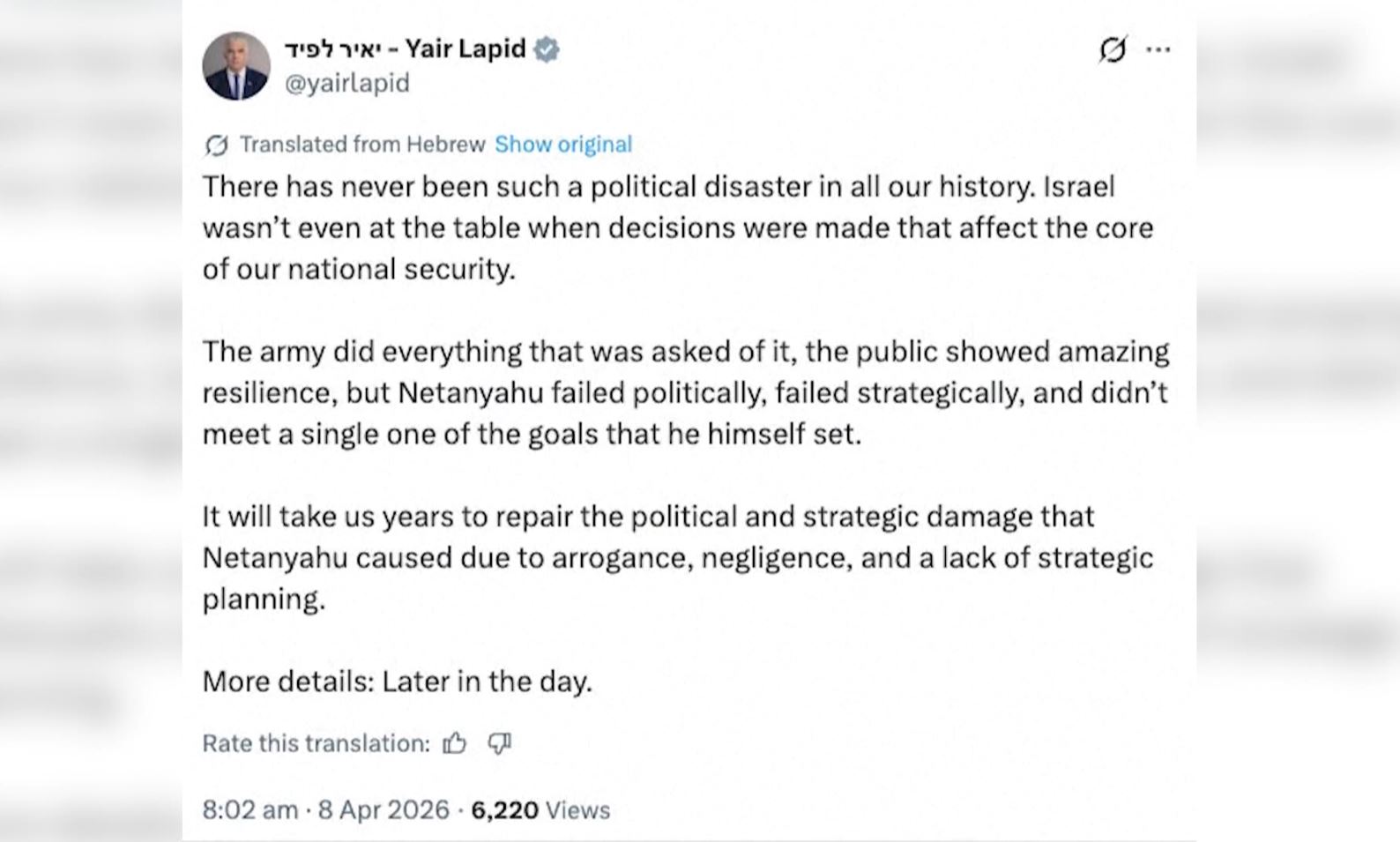Click the Grok icon beside the three dots
This screenshot has width=1400, height=842.
[1113, 49]
